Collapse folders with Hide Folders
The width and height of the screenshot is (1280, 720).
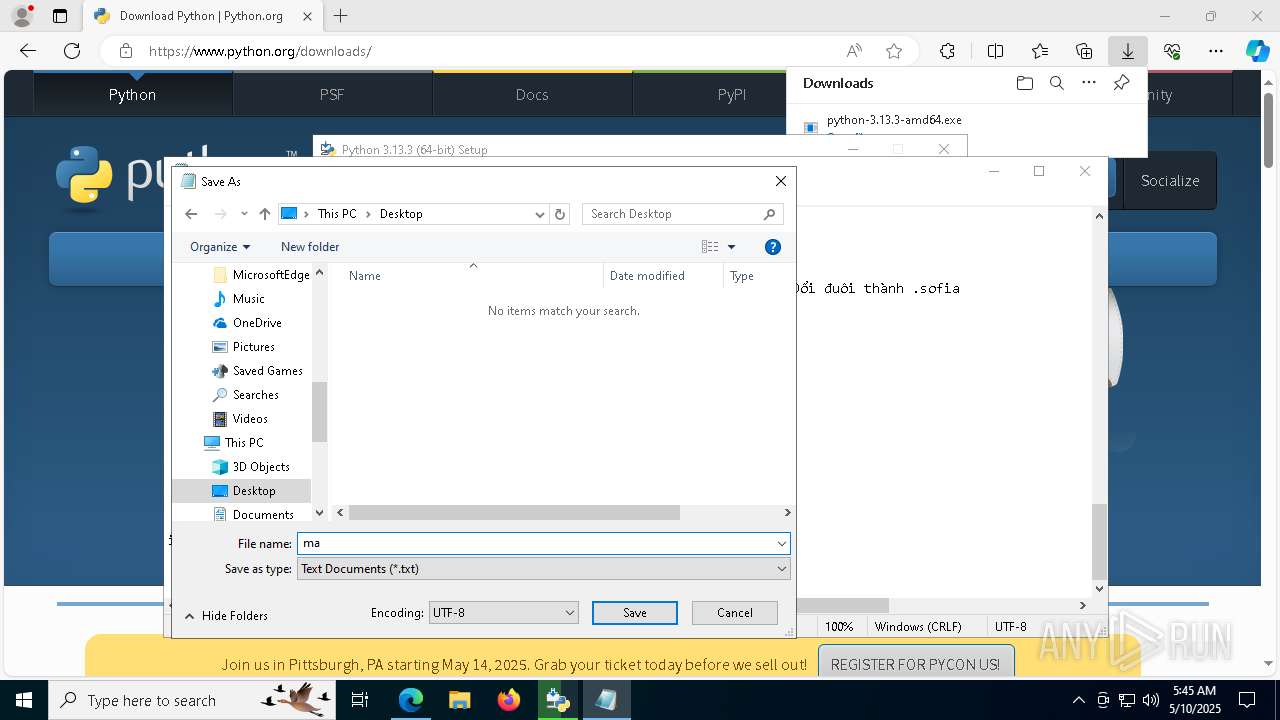pos(226,616)
